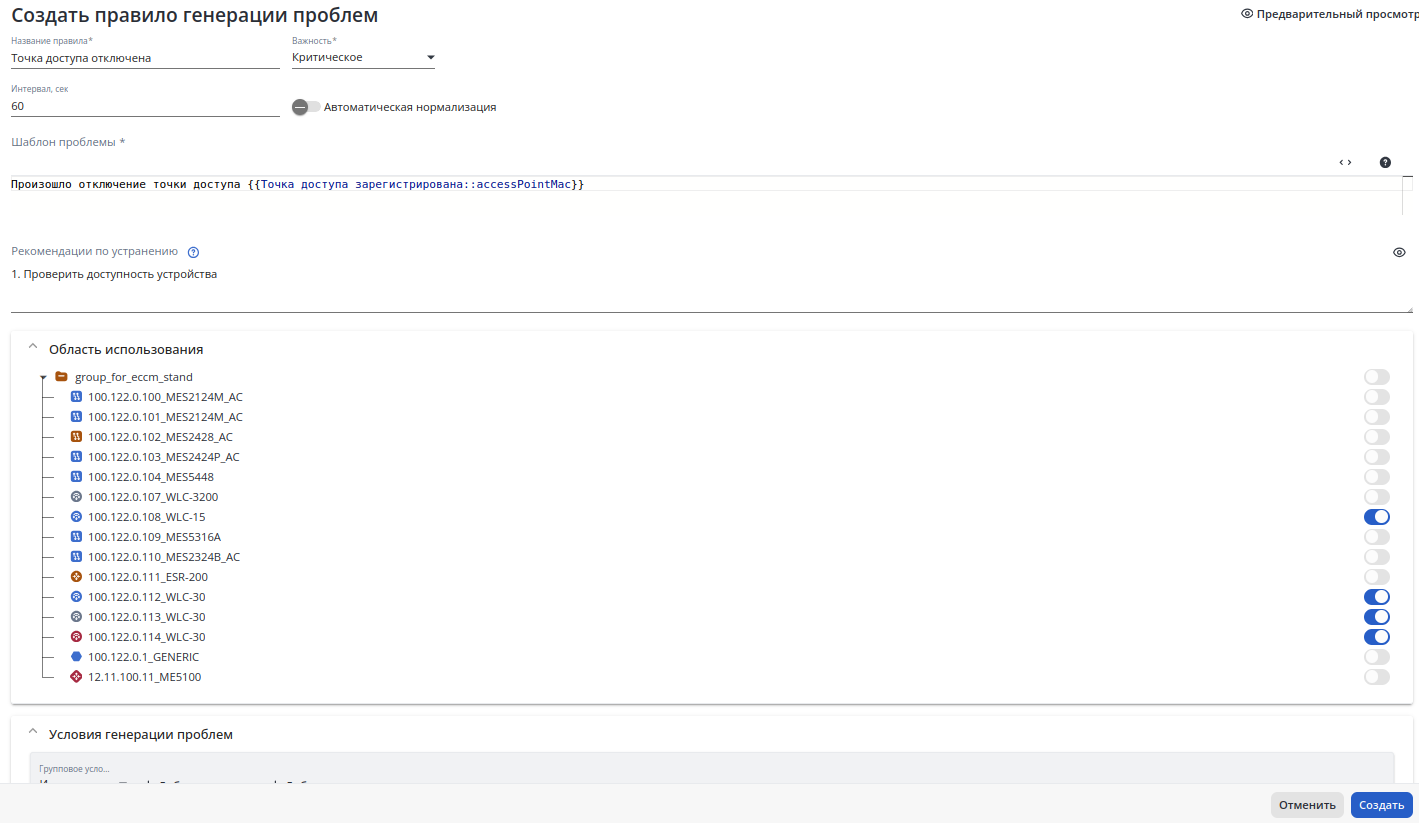Disable toggle for 100.122.0.108_WLC-15

[x=1377, y=517]
